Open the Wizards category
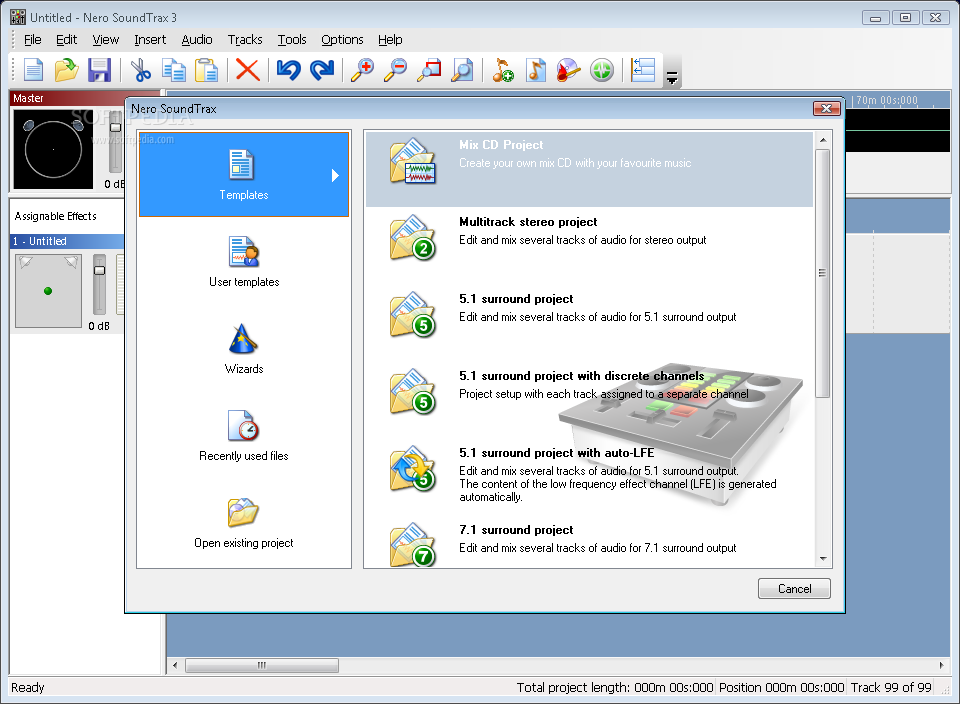The width and height of the screenshot is (960, 704). click(x=244, y=349)
